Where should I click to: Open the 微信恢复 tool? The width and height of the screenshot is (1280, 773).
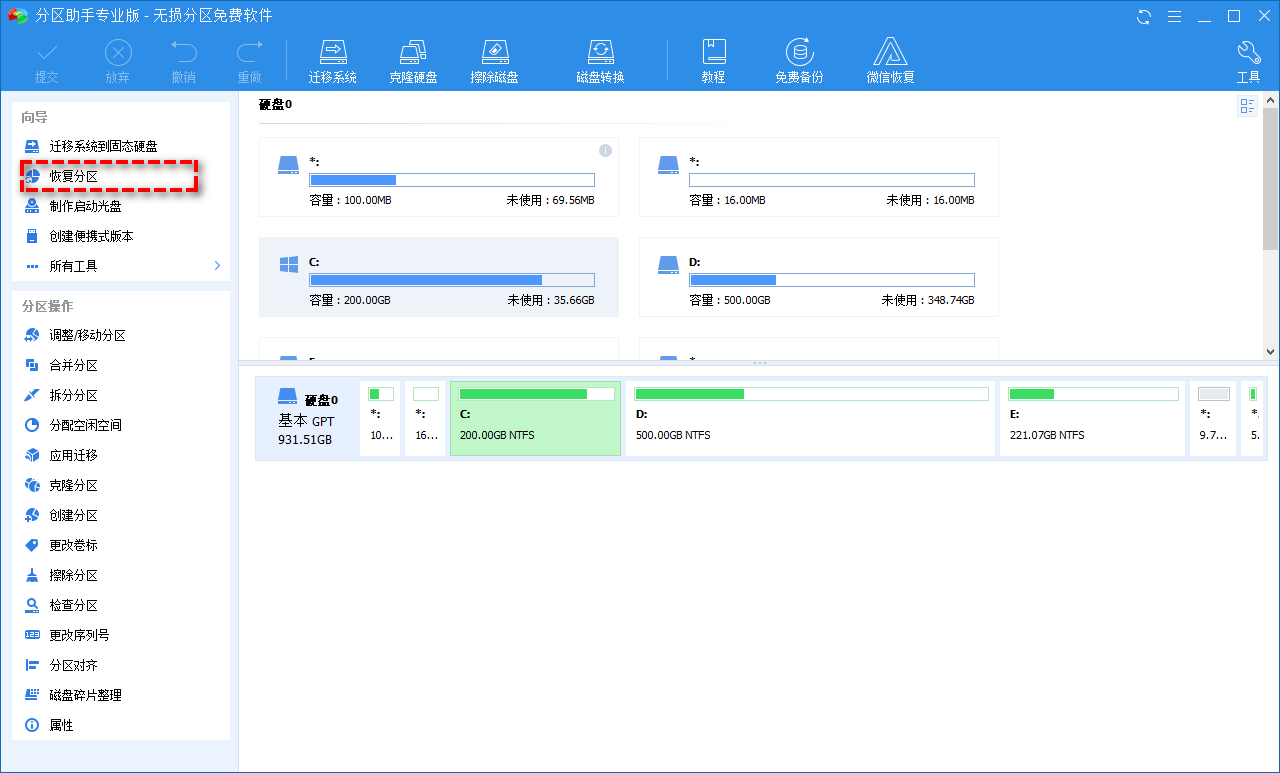click(890, 62)
